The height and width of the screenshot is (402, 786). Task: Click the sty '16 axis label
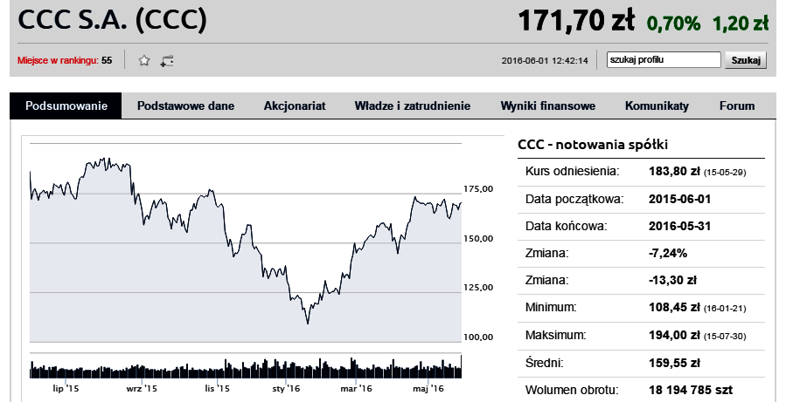tap(286, 388)
